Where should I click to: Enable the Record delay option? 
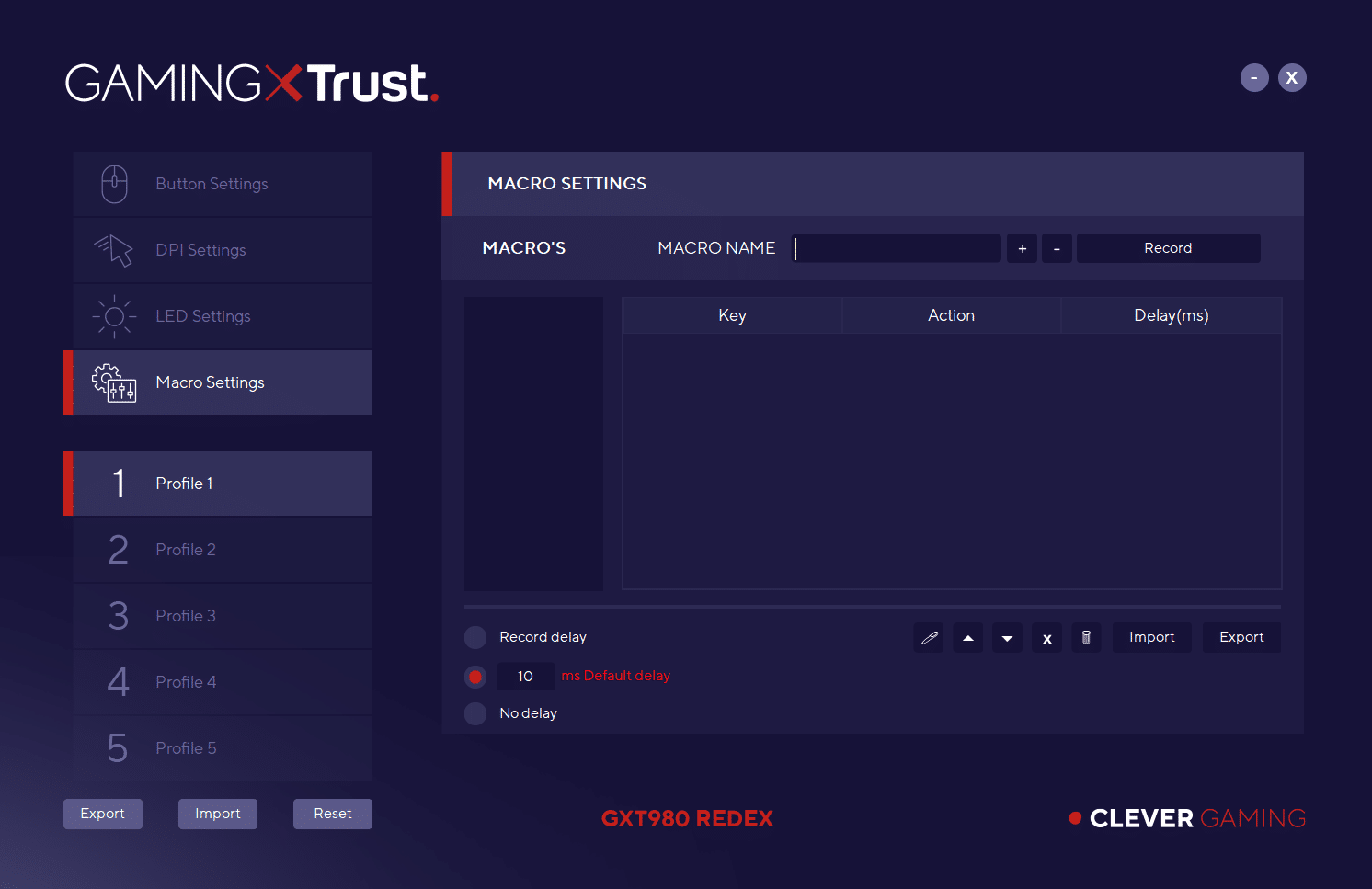click(x=475, y=637)
